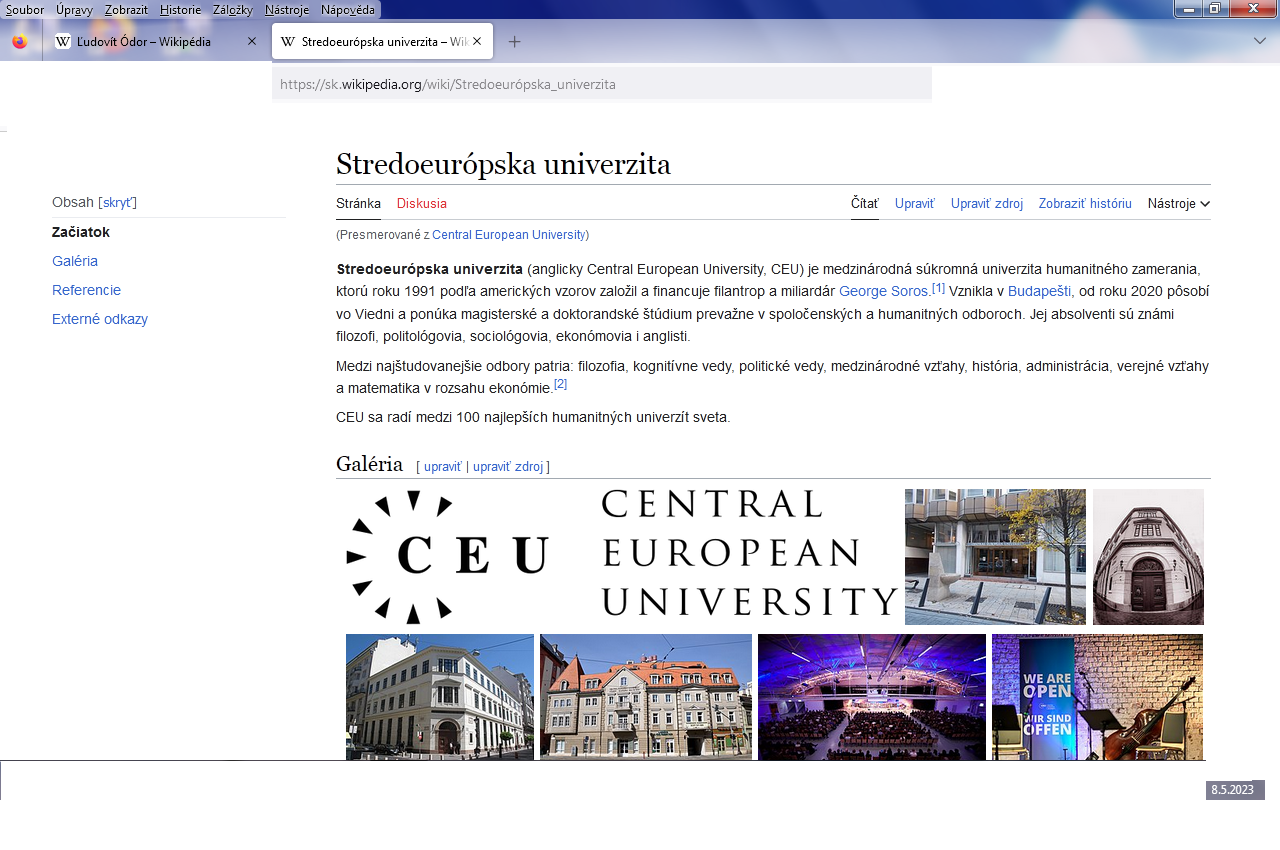Screen dimensions: 1280x850
Task: Open the Zobrazit menu
Action: pos(126,10)
